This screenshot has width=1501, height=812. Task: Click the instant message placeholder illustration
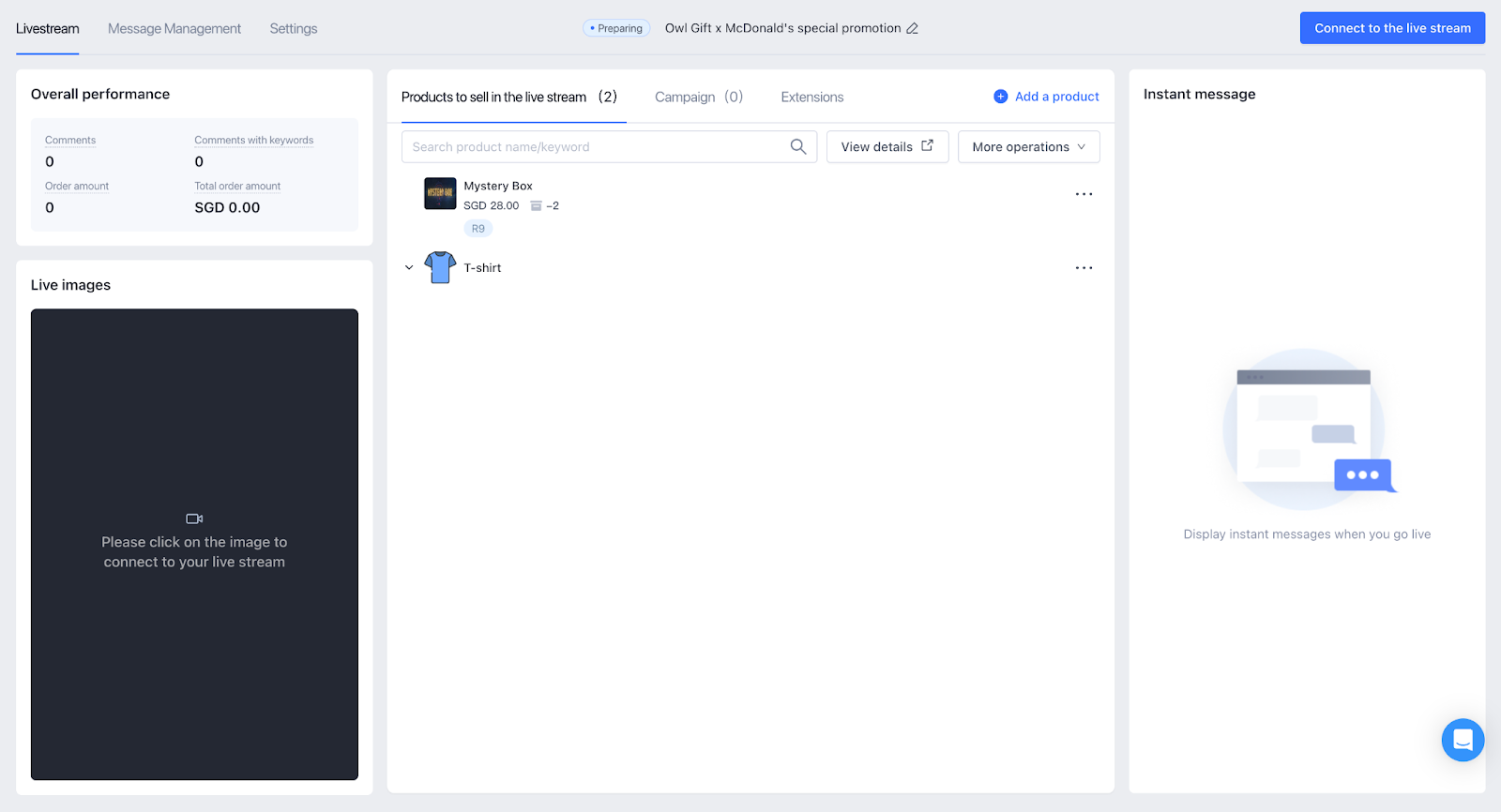point(1308,428)
